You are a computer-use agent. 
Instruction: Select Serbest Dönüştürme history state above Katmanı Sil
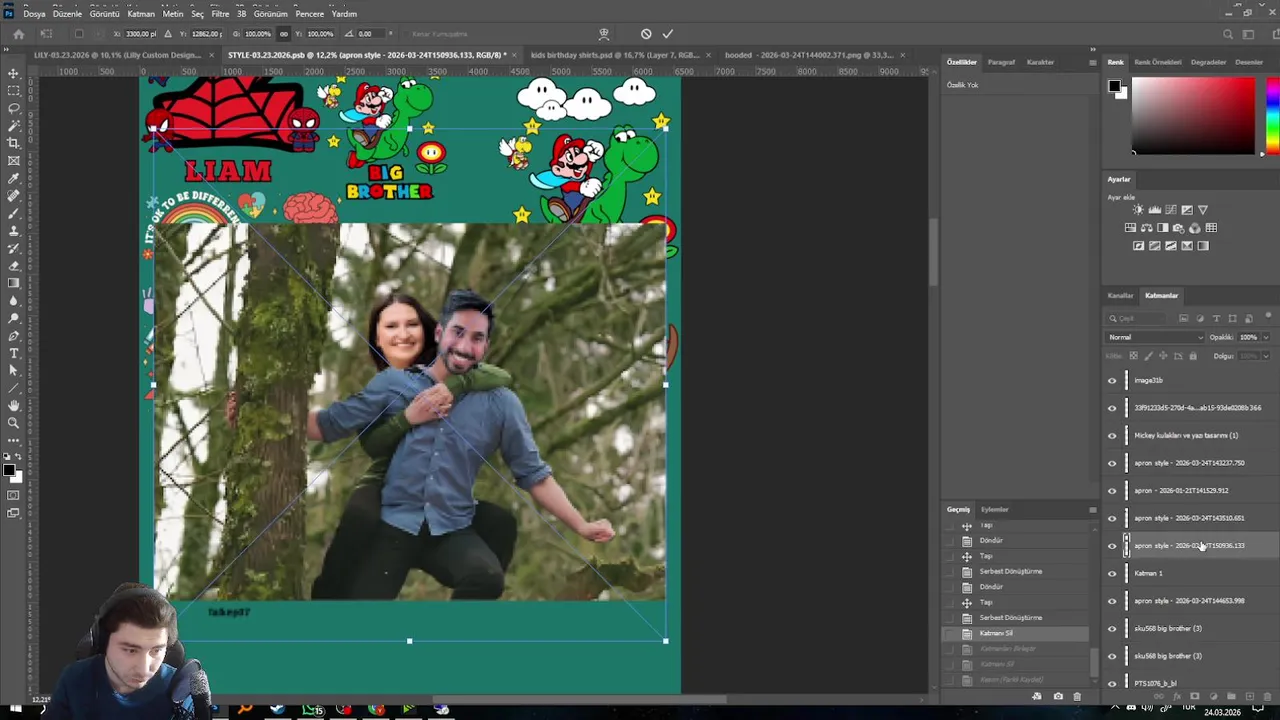coord(1010,618)
